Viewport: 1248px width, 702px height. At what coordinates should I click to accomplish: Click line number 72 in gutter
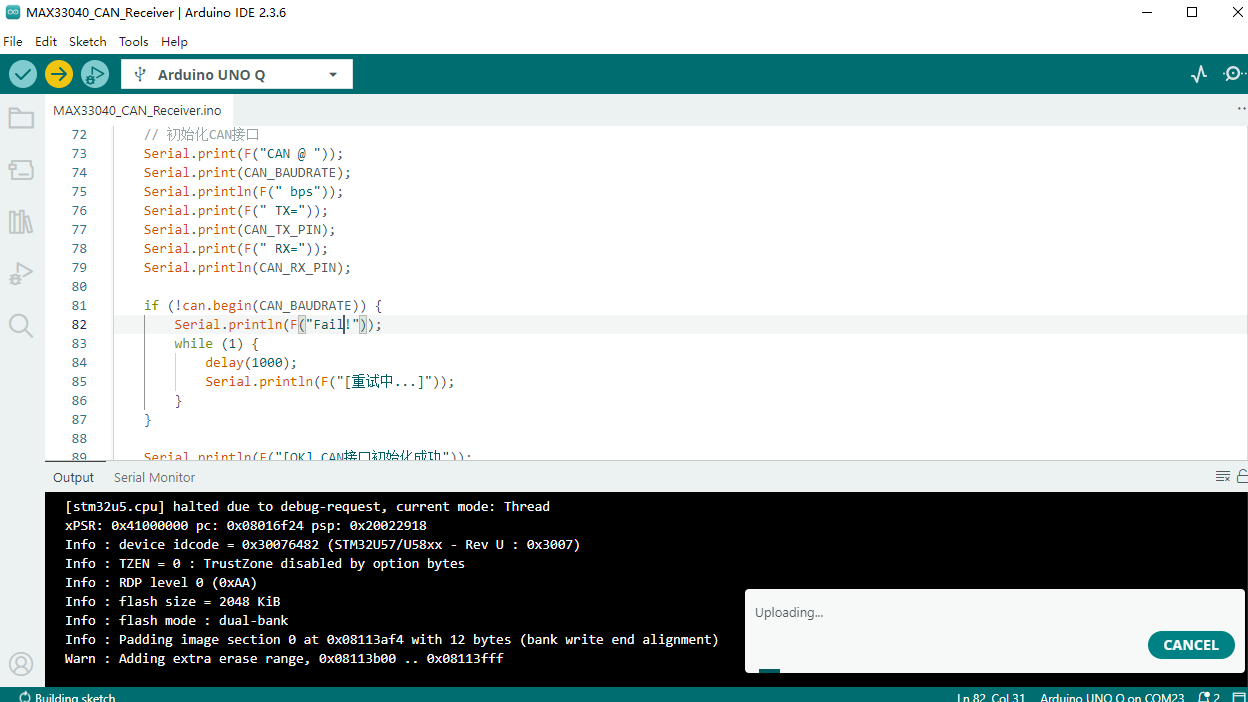point(79,135)
